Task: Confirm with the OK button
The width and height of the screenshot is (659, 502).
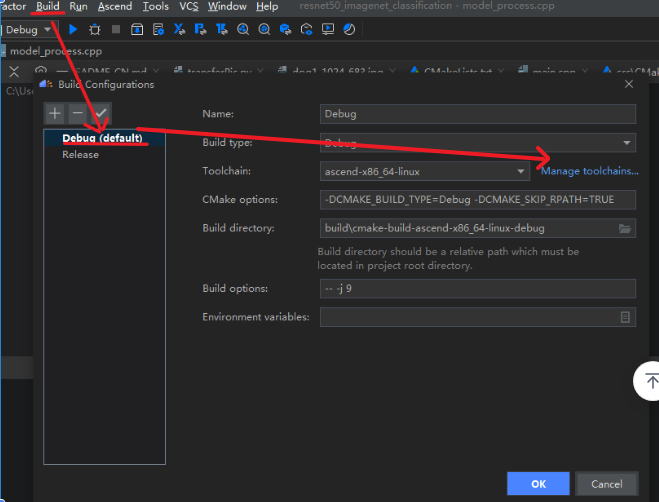Action: click(x=538, y=484)
